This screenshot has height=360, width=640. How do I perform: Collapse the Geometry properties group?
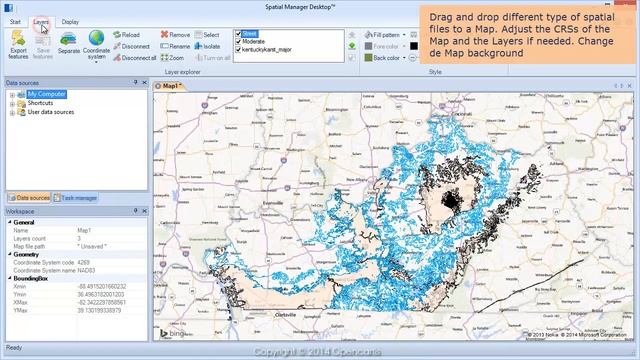pyautogui.click(x=10, y=254)
